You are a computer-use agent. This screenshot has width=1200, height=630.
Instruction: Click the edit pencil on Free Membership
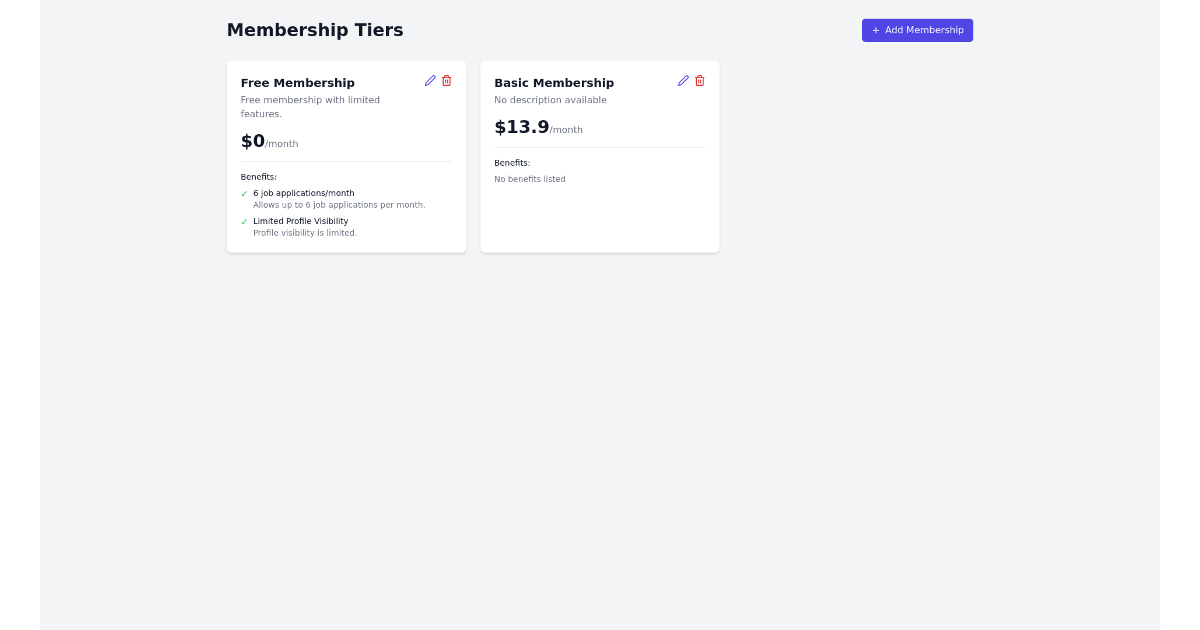[430, 81]
